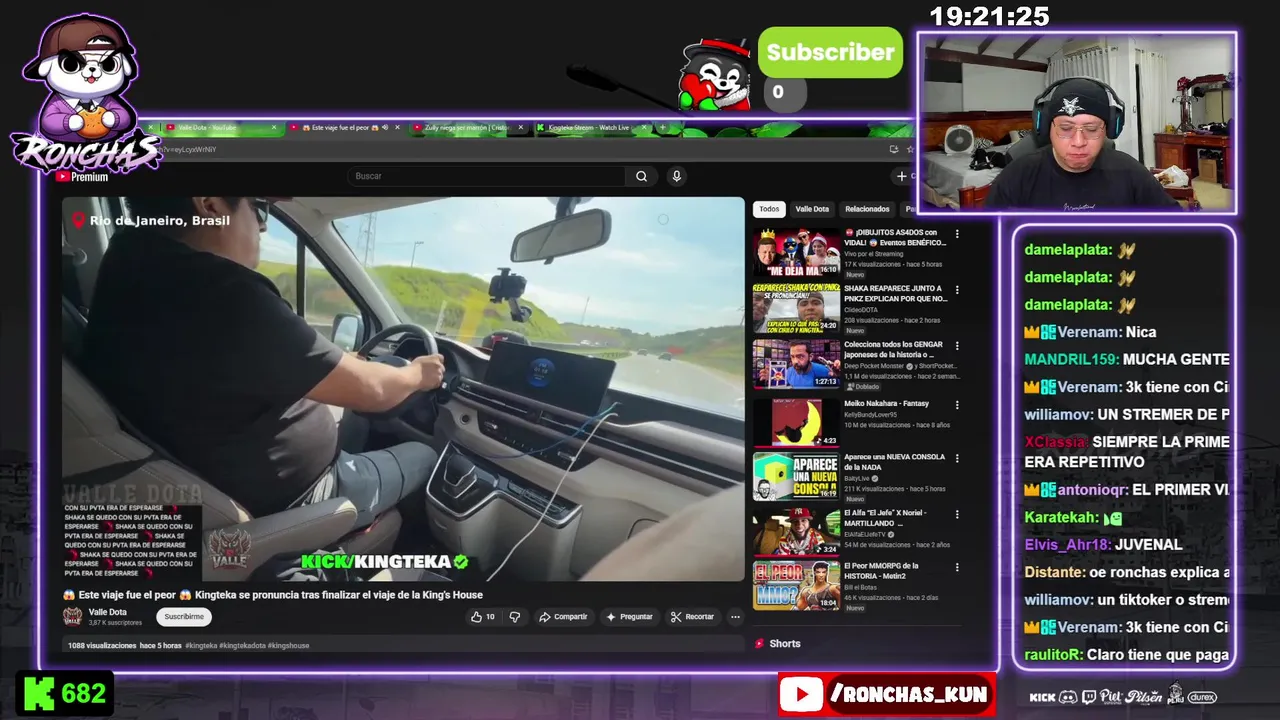Click the Preguntar button
Viewport: 1280px width, 720px height.
coord(629,617)
